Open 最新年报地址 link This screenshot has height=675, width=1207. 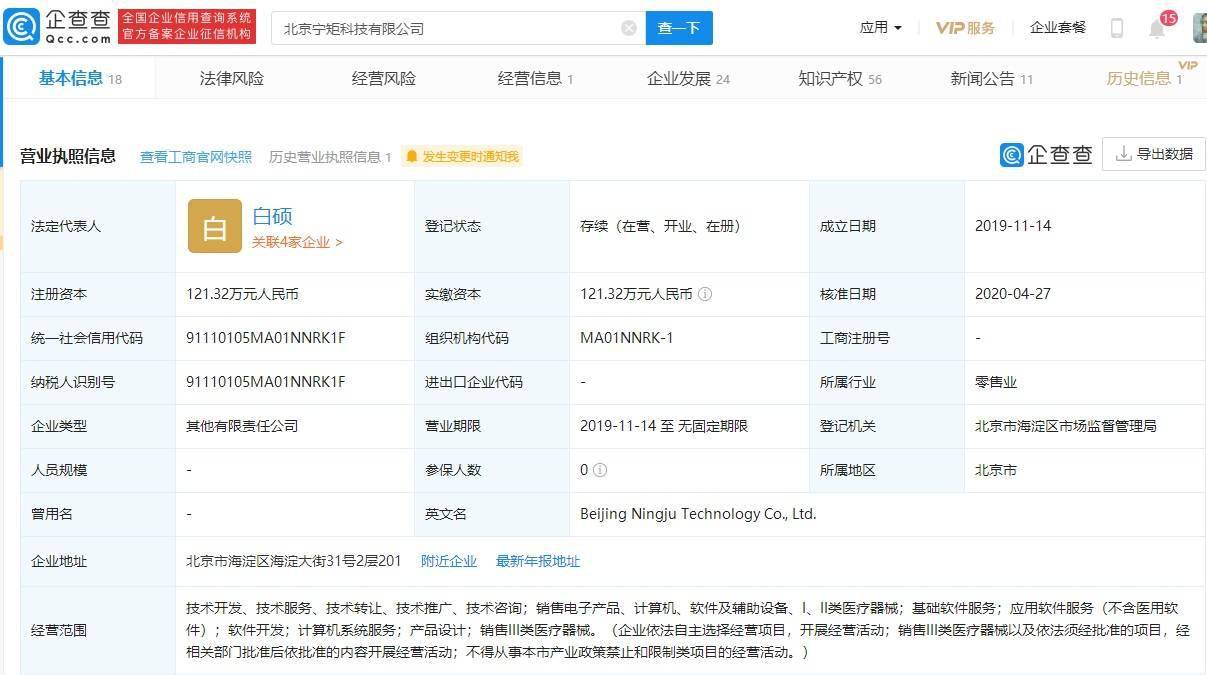coord(538,561)
